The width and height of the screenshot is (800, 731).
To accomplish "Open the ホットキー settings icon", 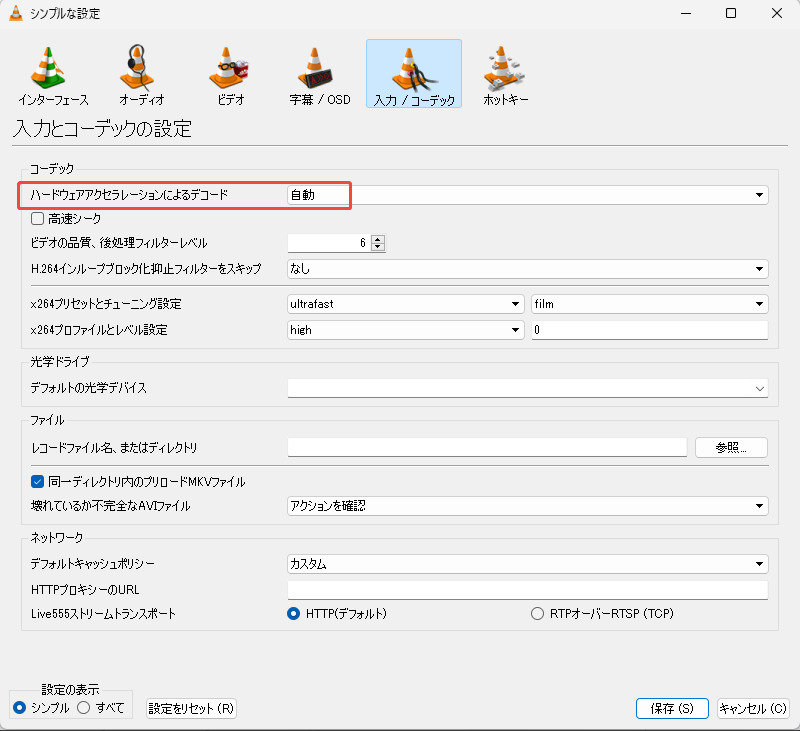I will coord(503,72).
